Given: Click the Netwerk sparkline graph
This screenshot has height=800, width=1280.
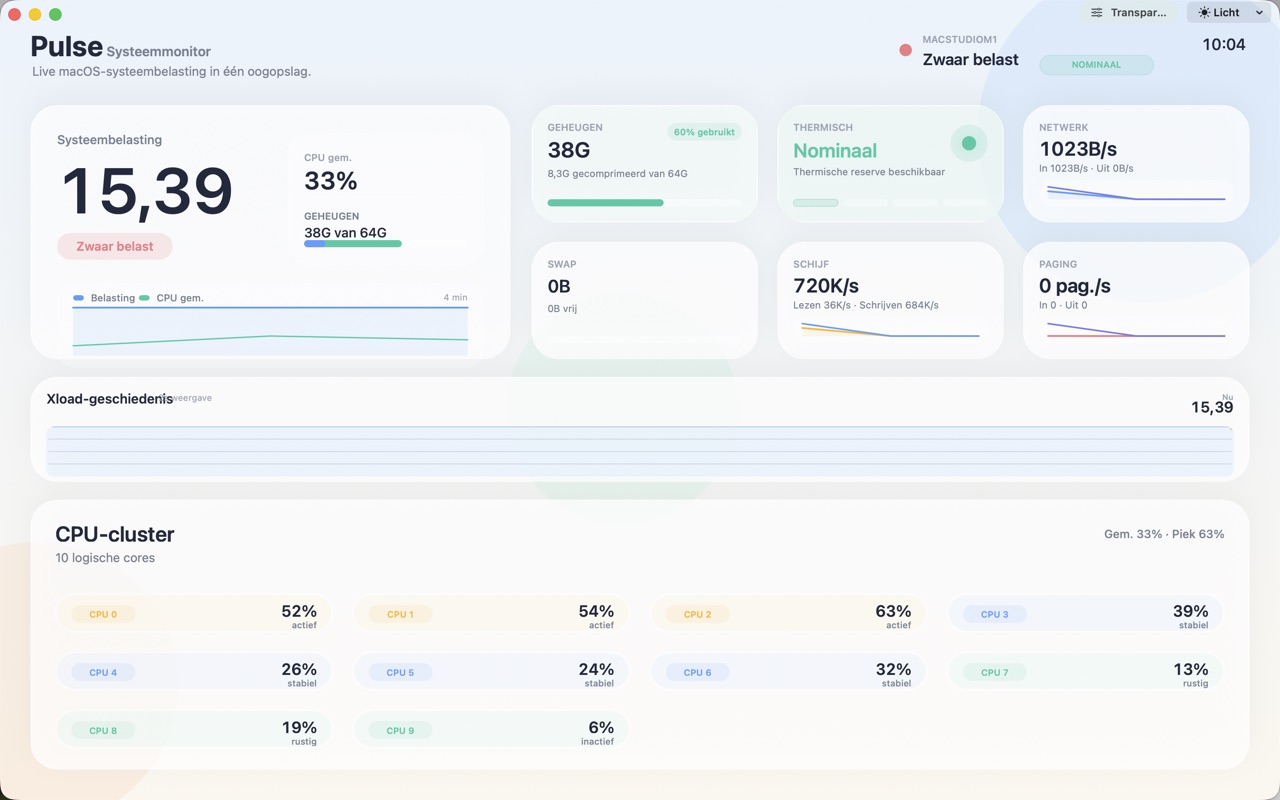Looking at the screenshot, I should 1136,193.
